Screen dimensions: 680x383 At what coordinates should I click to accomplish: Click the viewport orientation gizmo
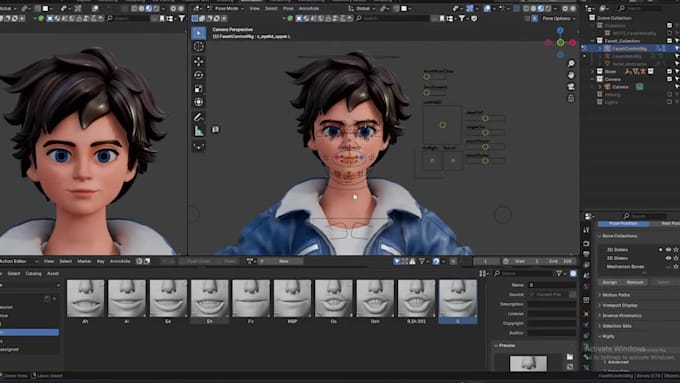tap(560, 43)
